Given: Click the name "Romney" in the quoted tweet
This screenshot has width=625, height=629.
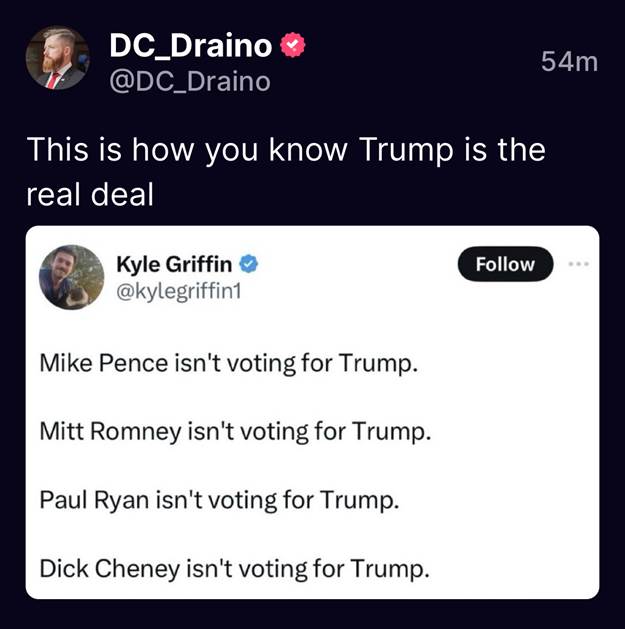Looking at the screenshot, I should [x=137, y=432].
